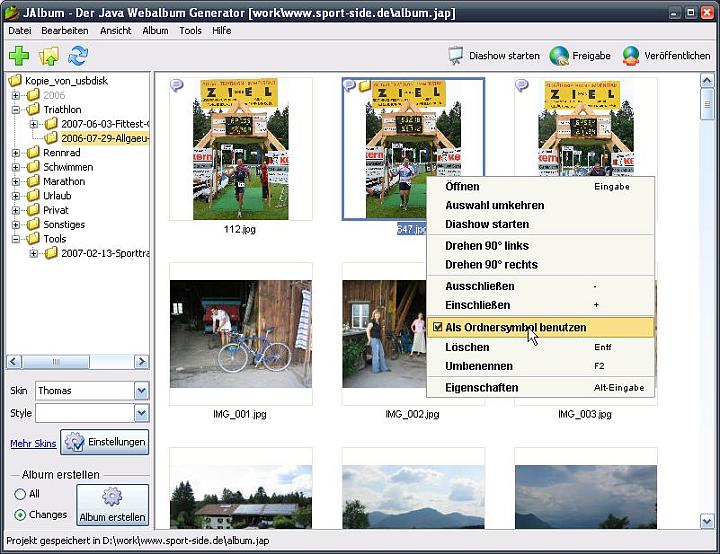Expand the 2007-02-13-Sporttra folder node
Screen dimensions: 720x554
(x=34, y=253)
